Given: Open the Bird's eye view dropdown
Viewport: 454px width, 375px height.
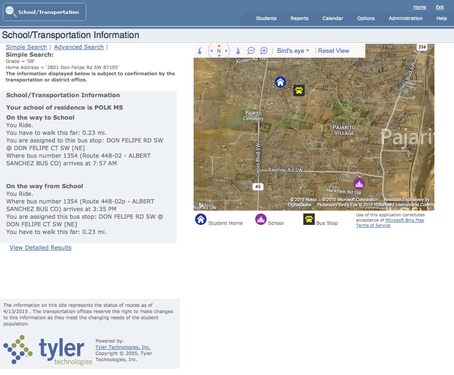Looking at the screenshot, I should pos(293,51).
